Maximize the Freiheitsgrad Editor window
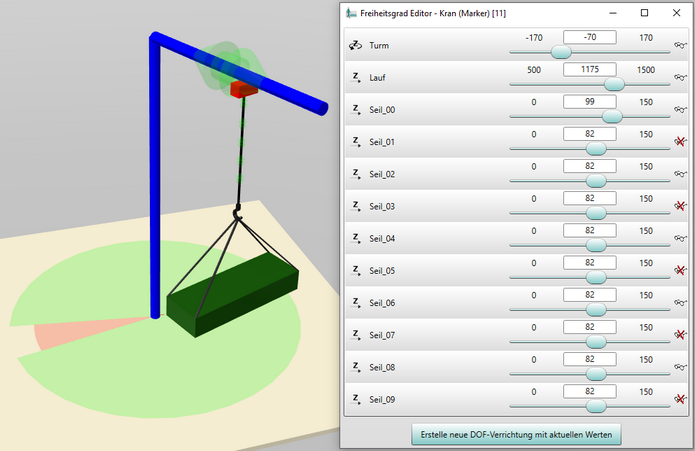The height and width of the screenshot is (451, 695). (644, 13)
